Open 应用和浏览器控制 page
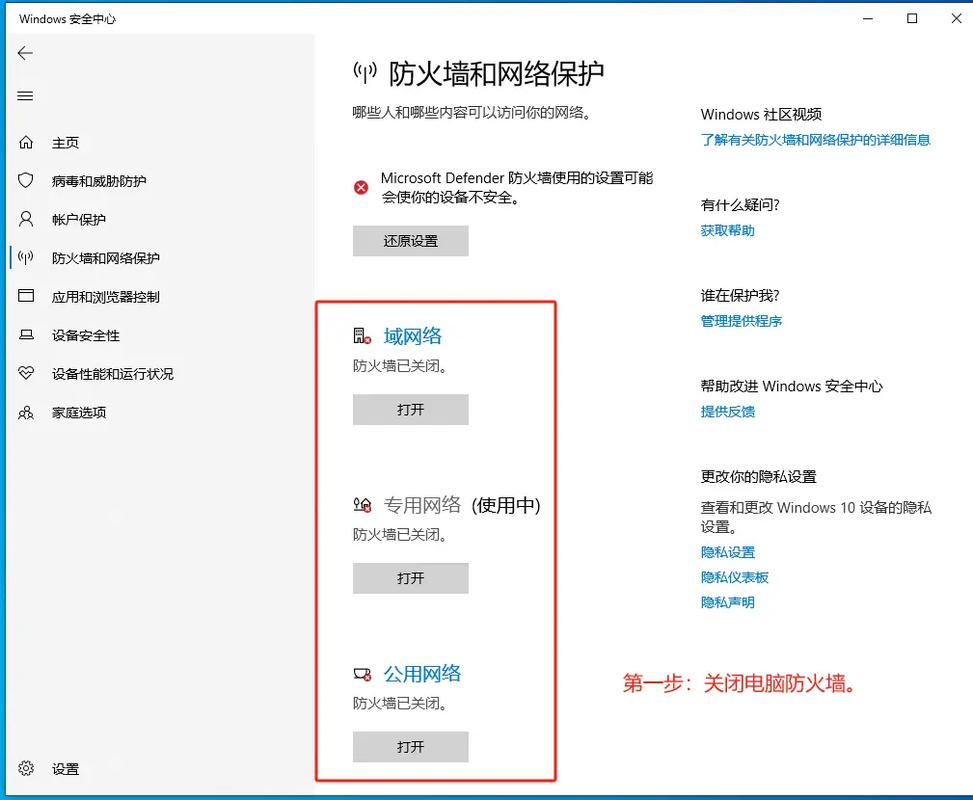973x800 pixels. coord(105,297)
